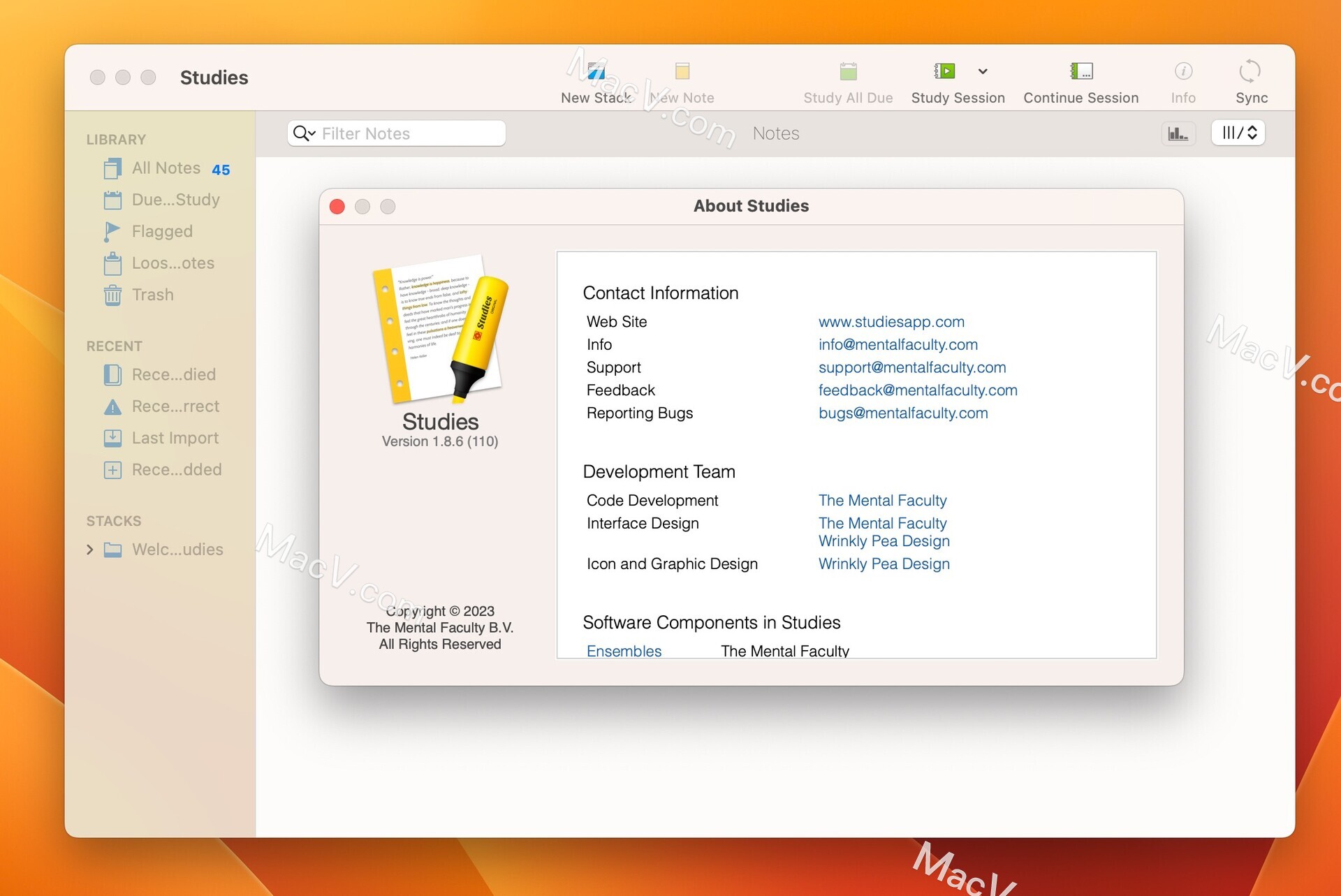Screen dimensions: 1341x896
Task: Open The Mental Faculty Interface Design link
Action: 883,524
